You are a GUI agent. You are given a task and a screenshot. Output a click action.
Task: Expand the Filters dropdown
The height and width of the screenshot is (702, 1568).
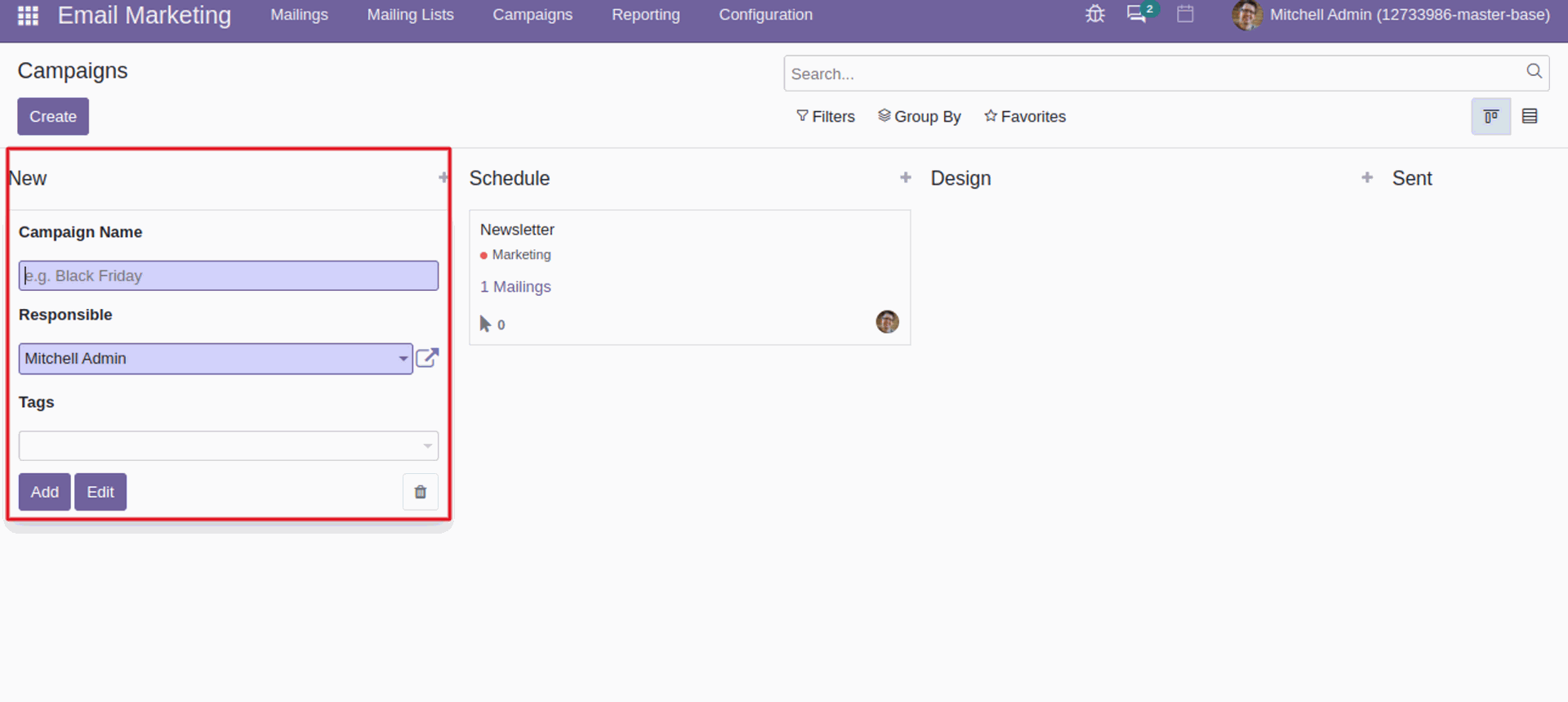825,117
